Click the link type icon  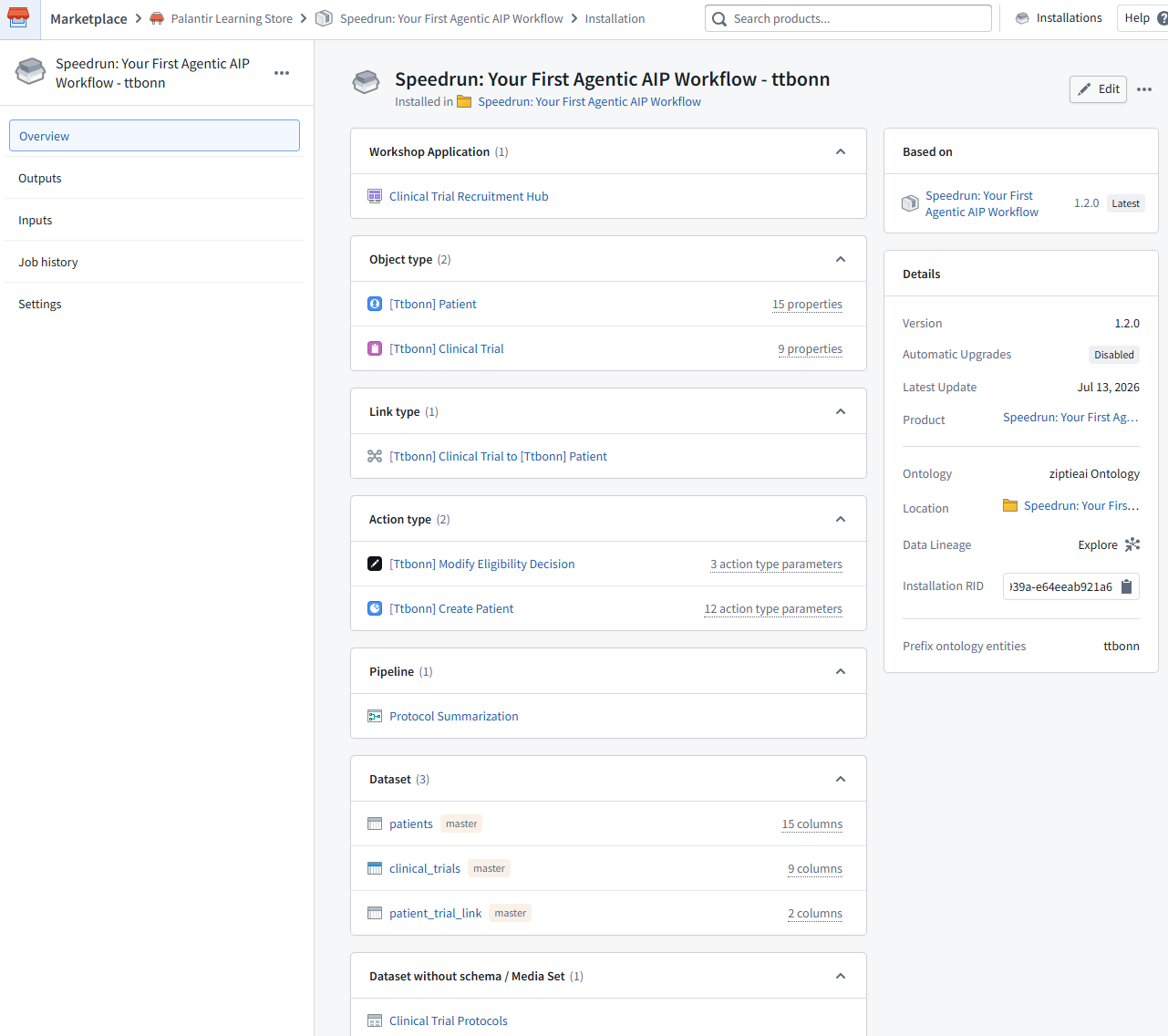375,456
